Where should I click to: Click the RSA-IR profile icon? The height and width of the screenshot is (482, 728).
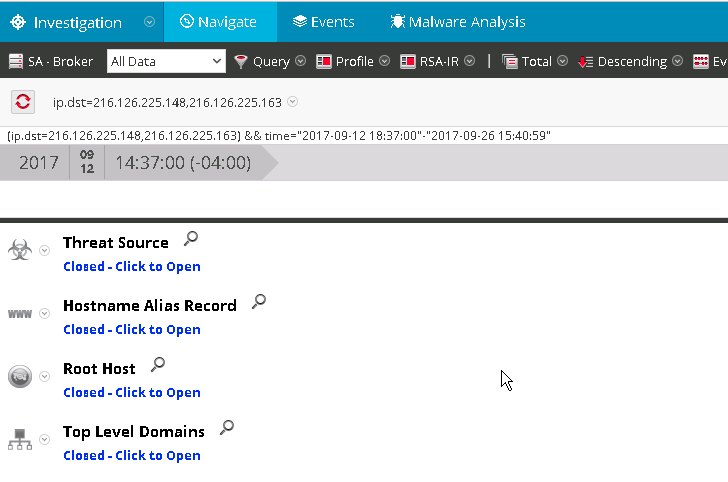[408, 61]
